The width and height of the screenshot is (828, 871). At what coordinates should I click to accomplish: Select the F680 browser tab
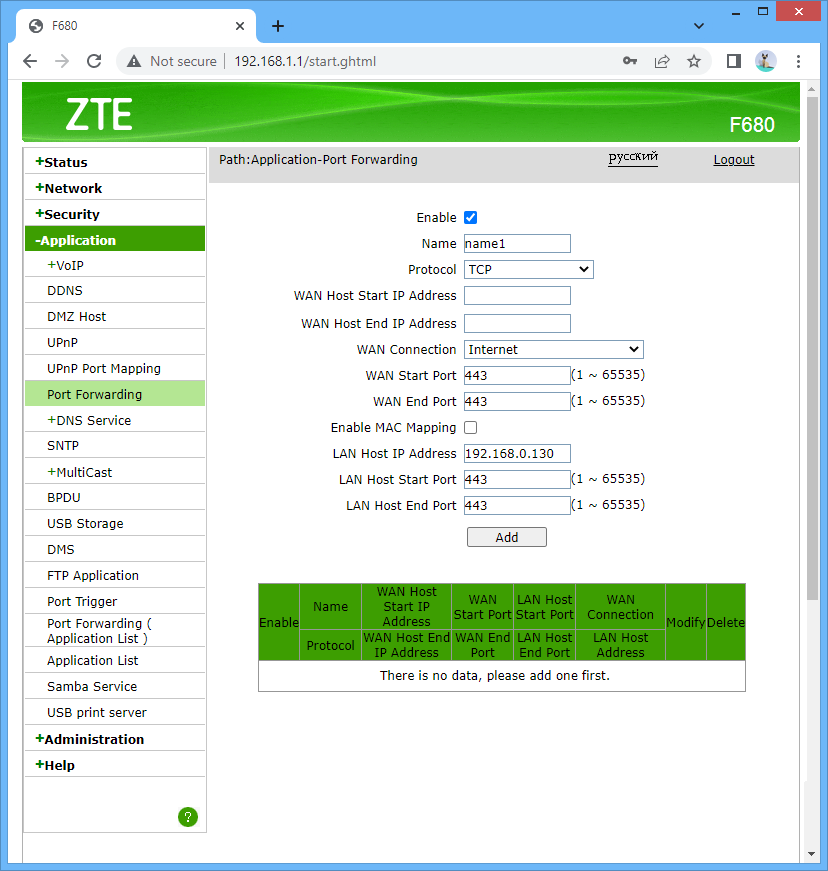tap(136, 26)
